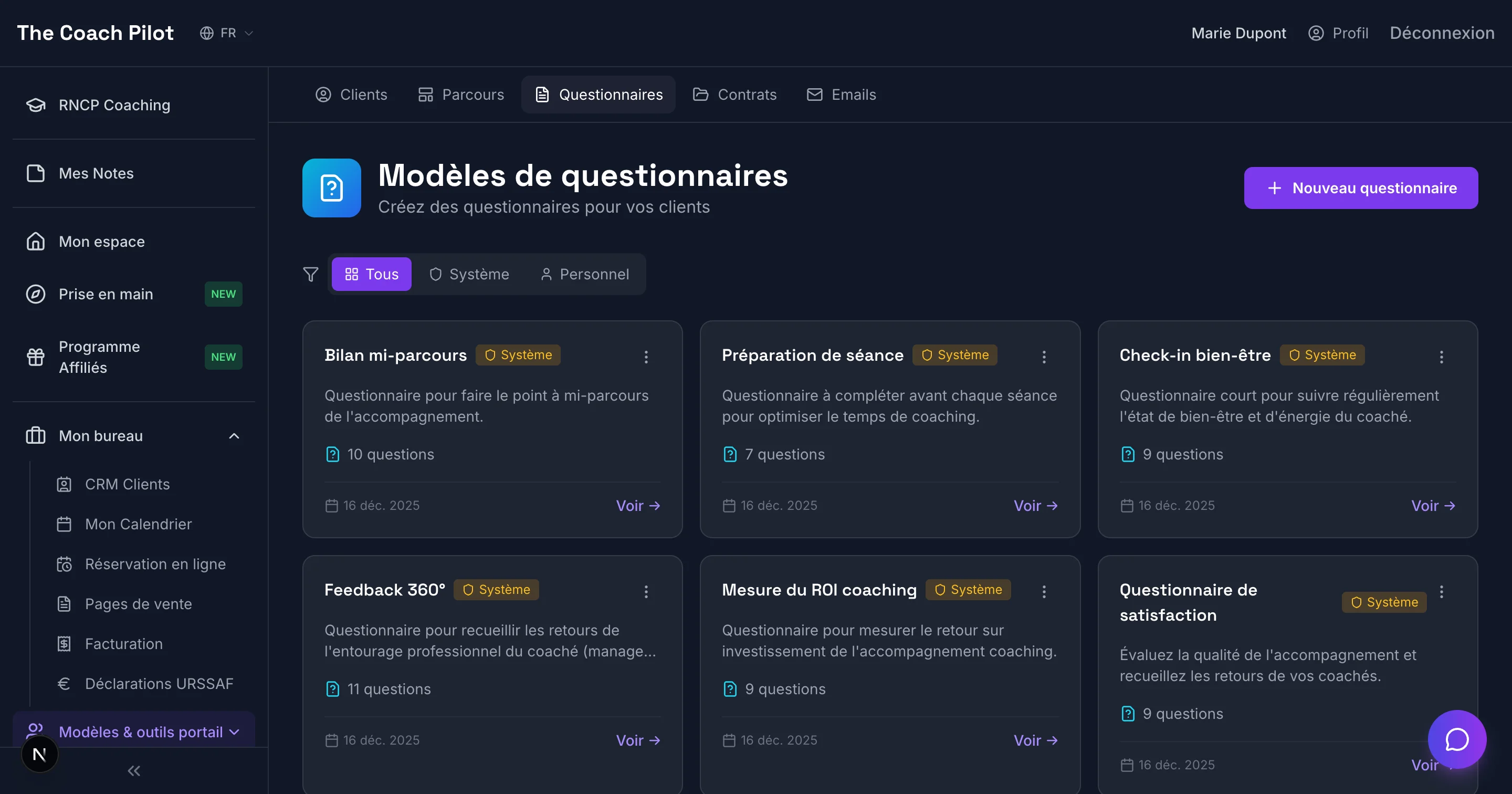Screen dimensions: 1512x794
Task: Click the filter funnel icon
Action: click(x=310, y=274)
